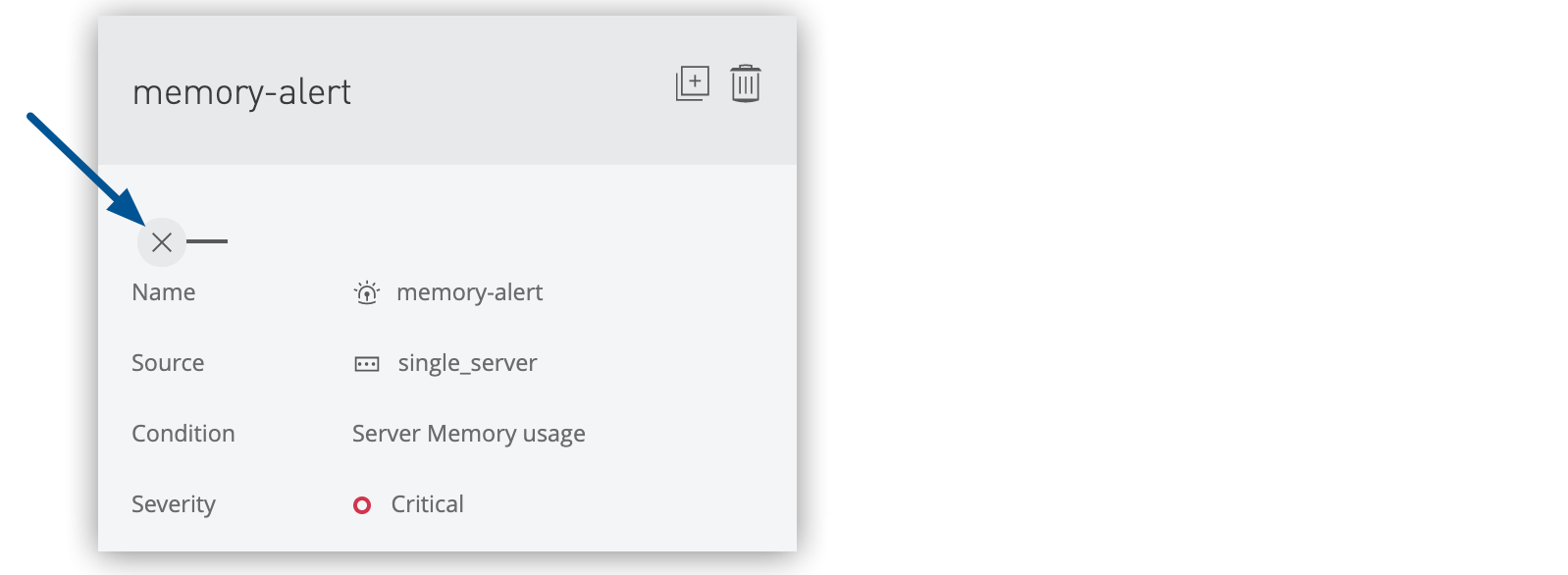Click the siren icon beside the Name value
The width and height of the screenshot is (1568, 575).
(x=366, y=292)
